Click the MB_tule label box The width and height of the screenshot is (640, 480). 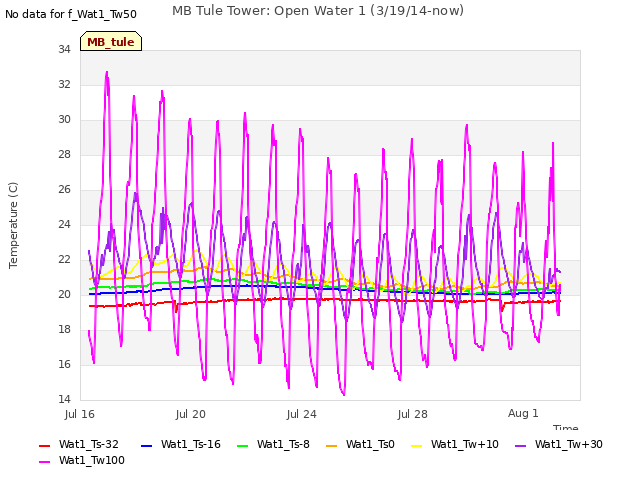111,41
